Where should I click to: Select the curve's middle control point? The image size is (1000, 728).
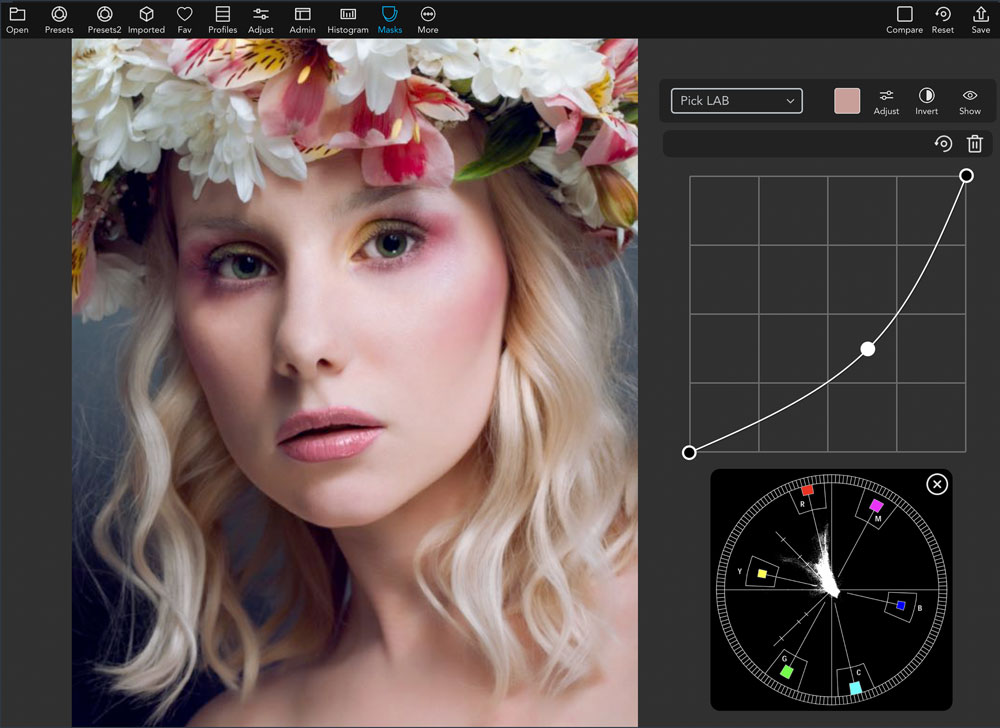pyautogui.click(x=867, y=349)
